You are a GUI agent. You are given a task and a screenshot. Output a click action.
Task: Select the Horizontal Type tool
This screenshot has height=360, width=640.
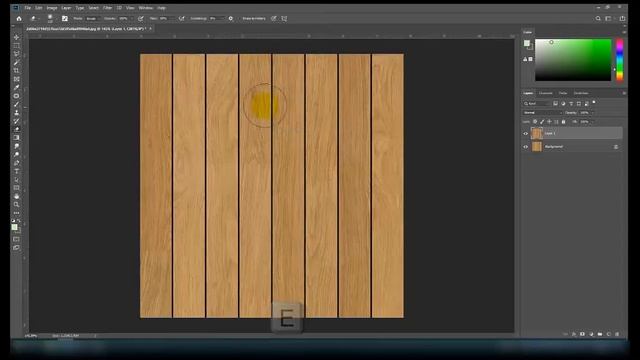coord(16,171)
